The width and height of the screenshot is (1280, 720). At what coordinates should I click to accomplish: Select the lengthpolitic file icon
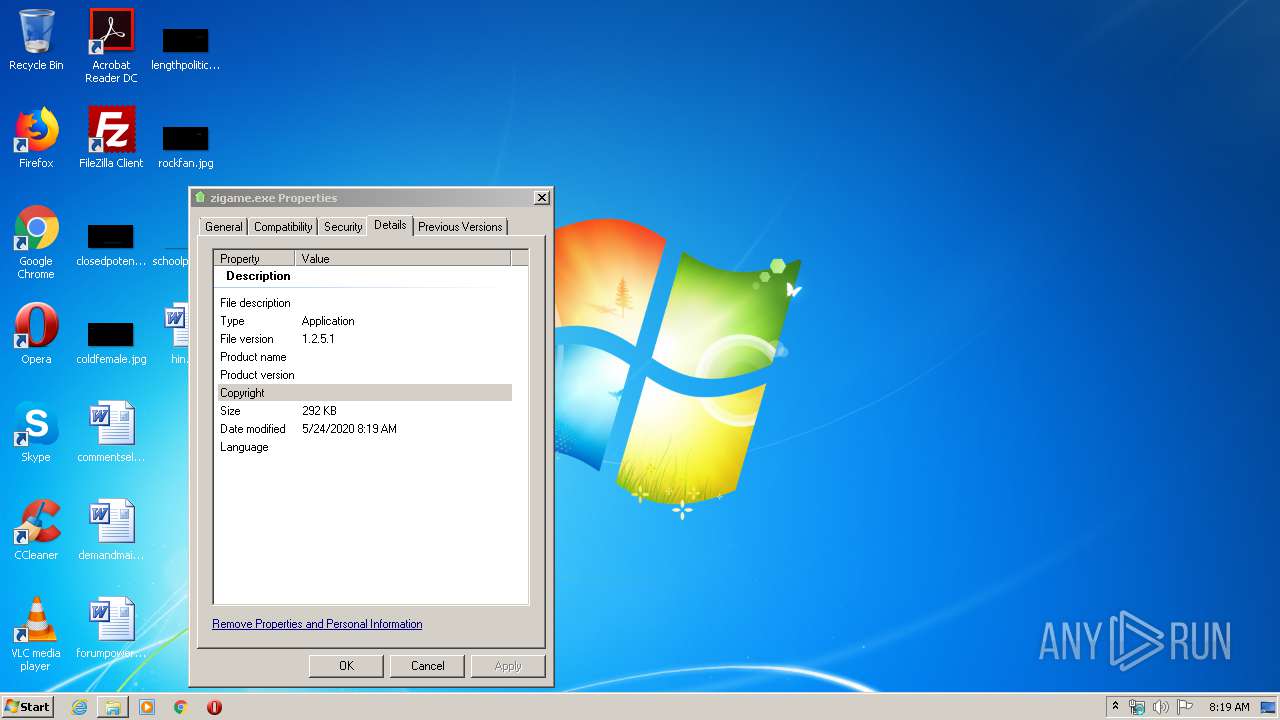[x=185, y=48]
